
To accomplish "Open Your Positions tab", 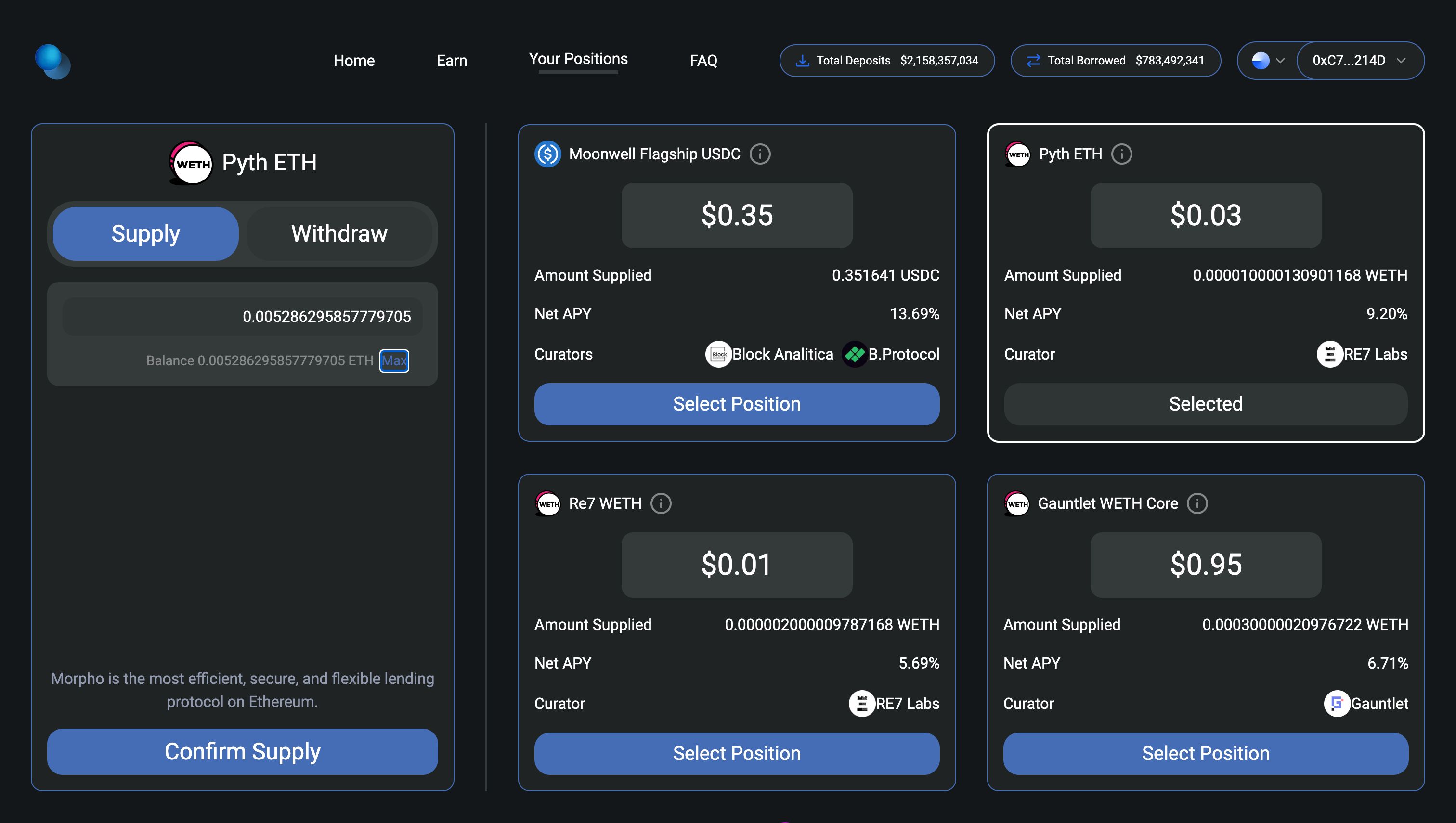I will click(578, 59).
